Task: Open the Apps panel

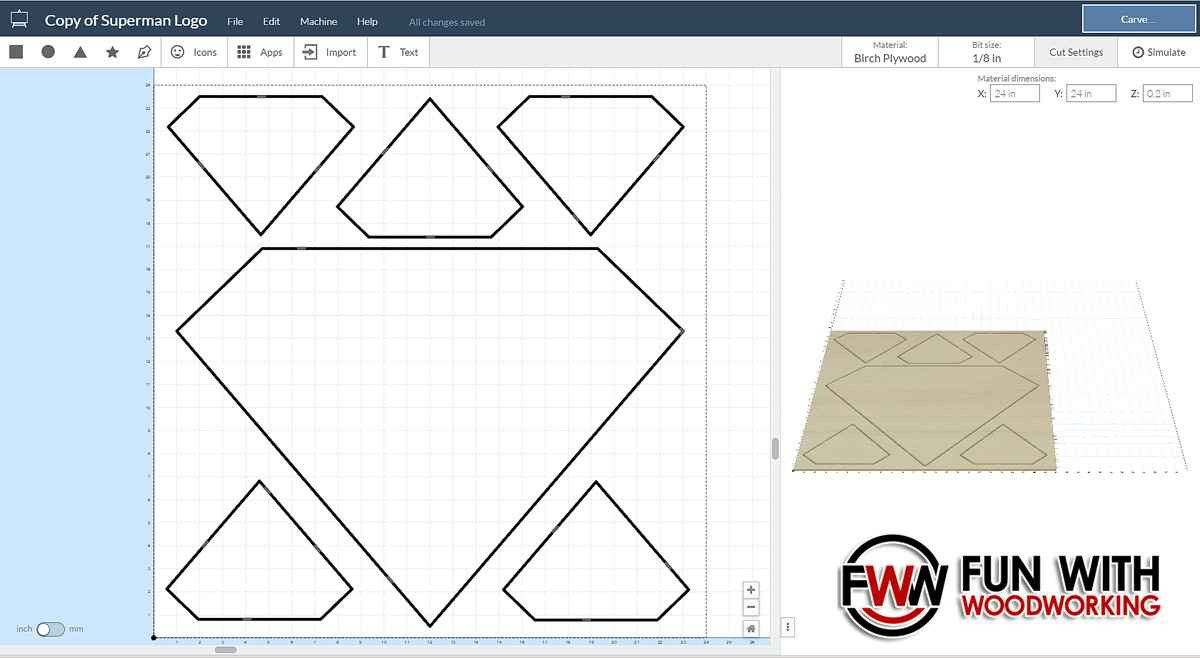Action: 260,52
